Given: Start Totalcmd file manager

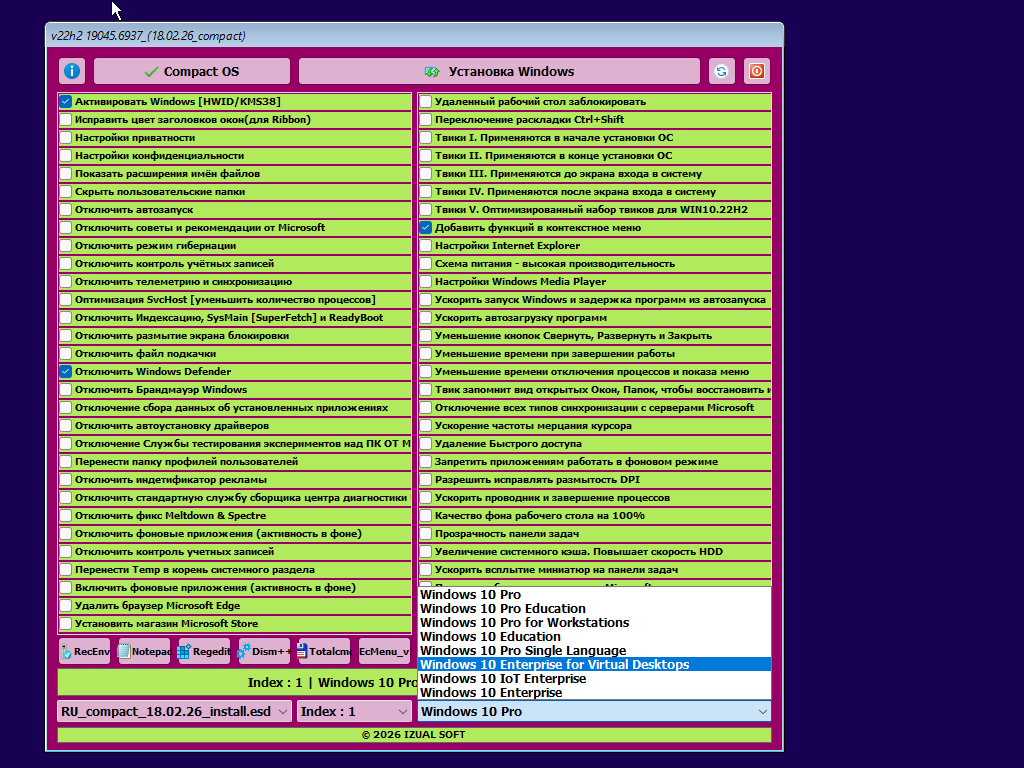Looking at the screenshot, I should click(x=324, y=651).
